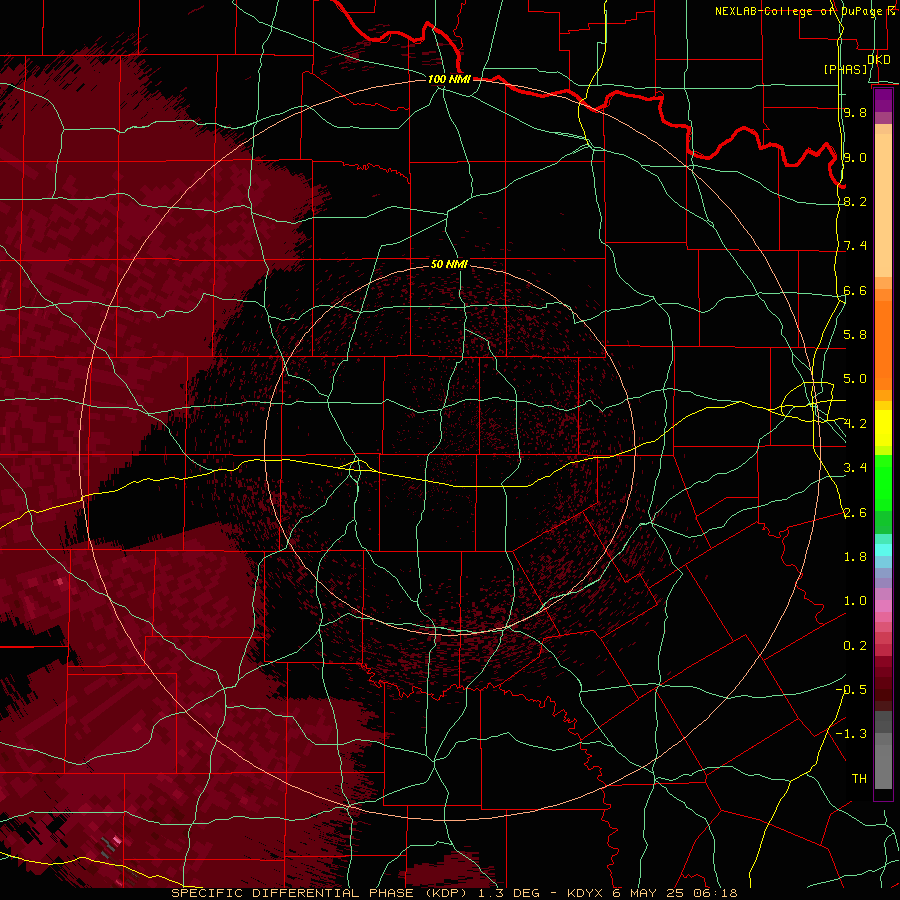Pick the purple segment atop the color bar
Viewport: 900px width, 900px height.
click(883, 100)
